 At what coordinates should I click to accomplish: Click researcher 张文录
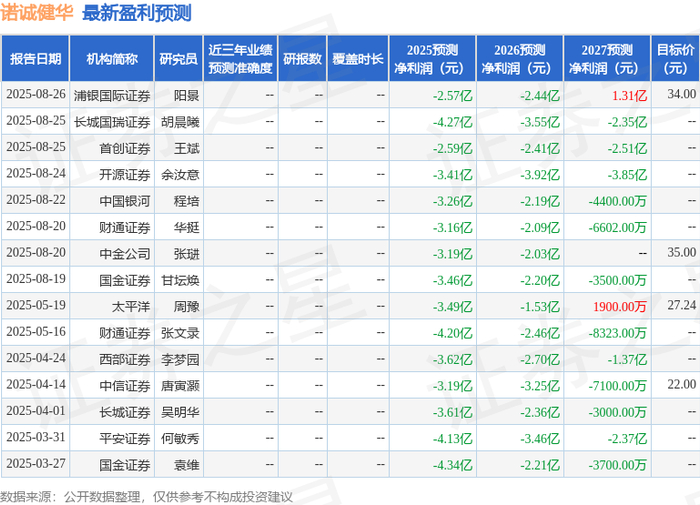point(180,333)
